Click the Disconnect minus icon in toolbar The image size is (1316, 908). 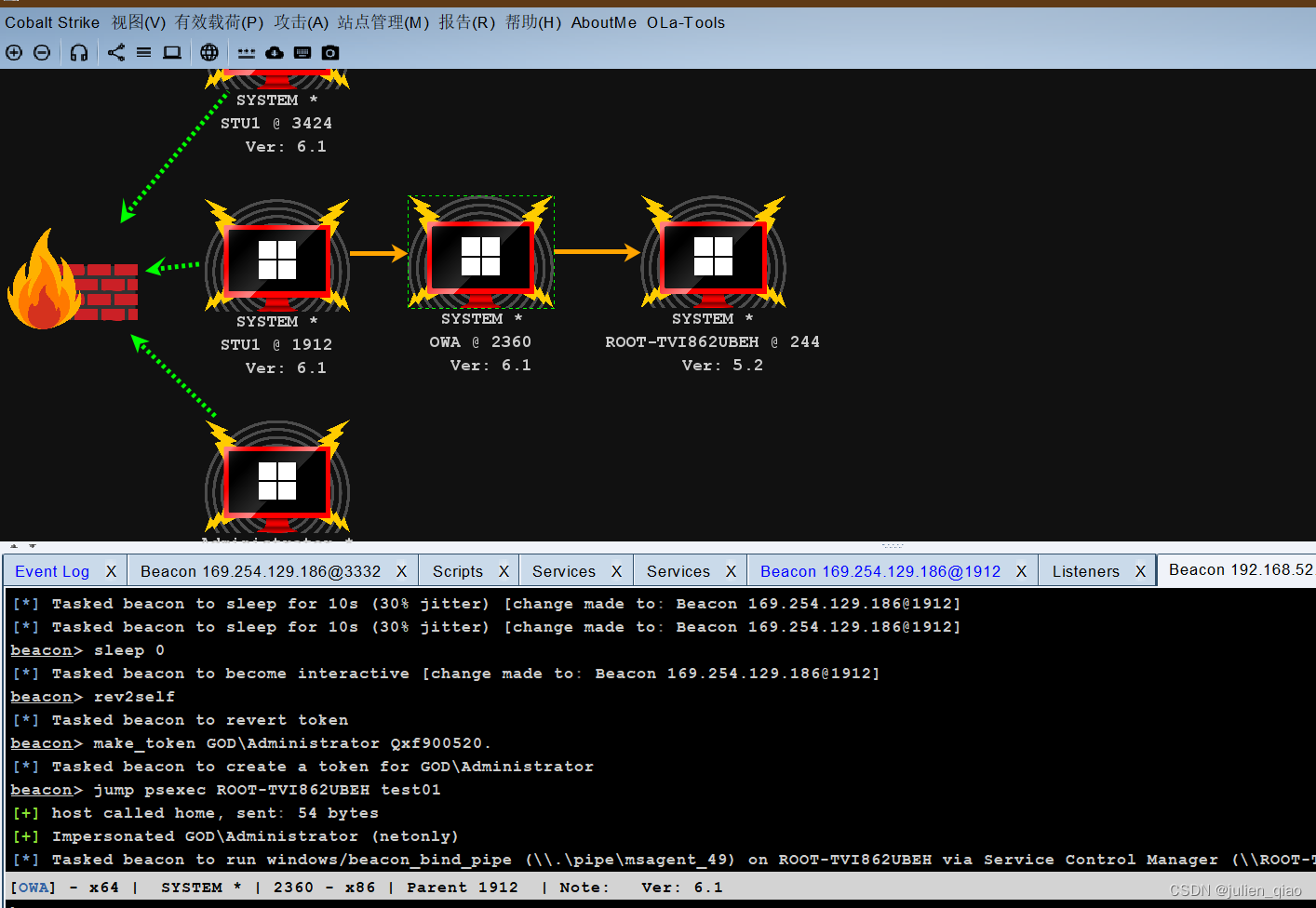coord(42,53)
